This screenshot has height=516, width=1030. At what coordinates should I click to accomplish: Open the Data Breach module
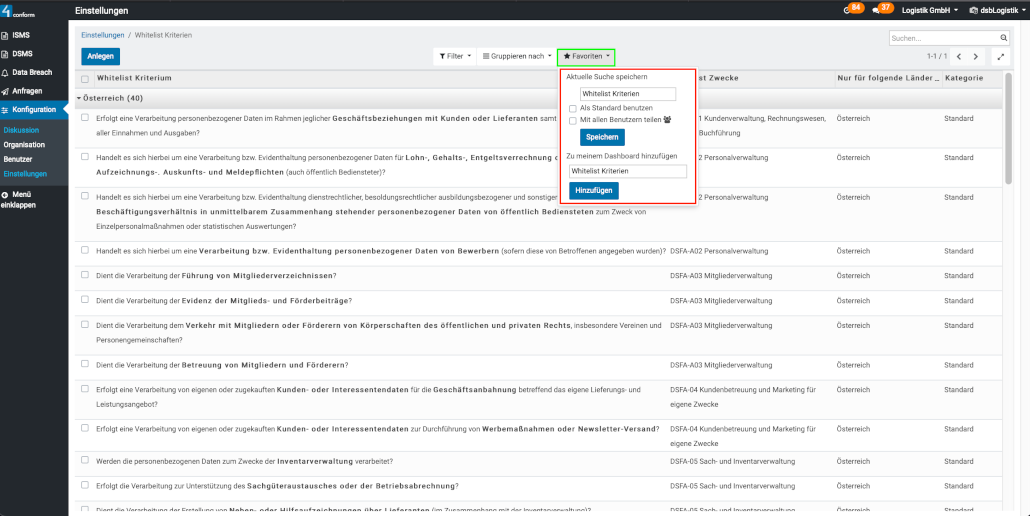(x=33, y=73)
